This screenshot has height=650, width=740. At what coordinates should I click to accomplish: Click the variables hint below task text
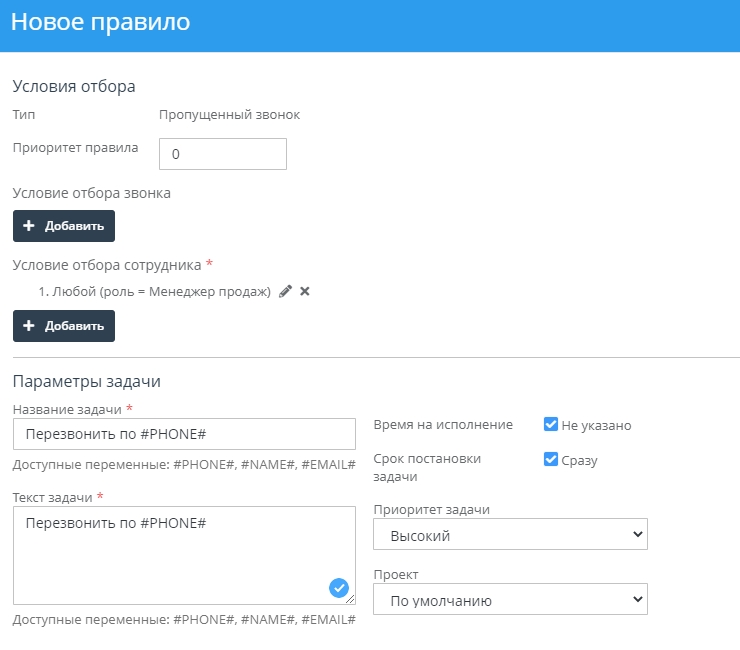coord(184,619)
